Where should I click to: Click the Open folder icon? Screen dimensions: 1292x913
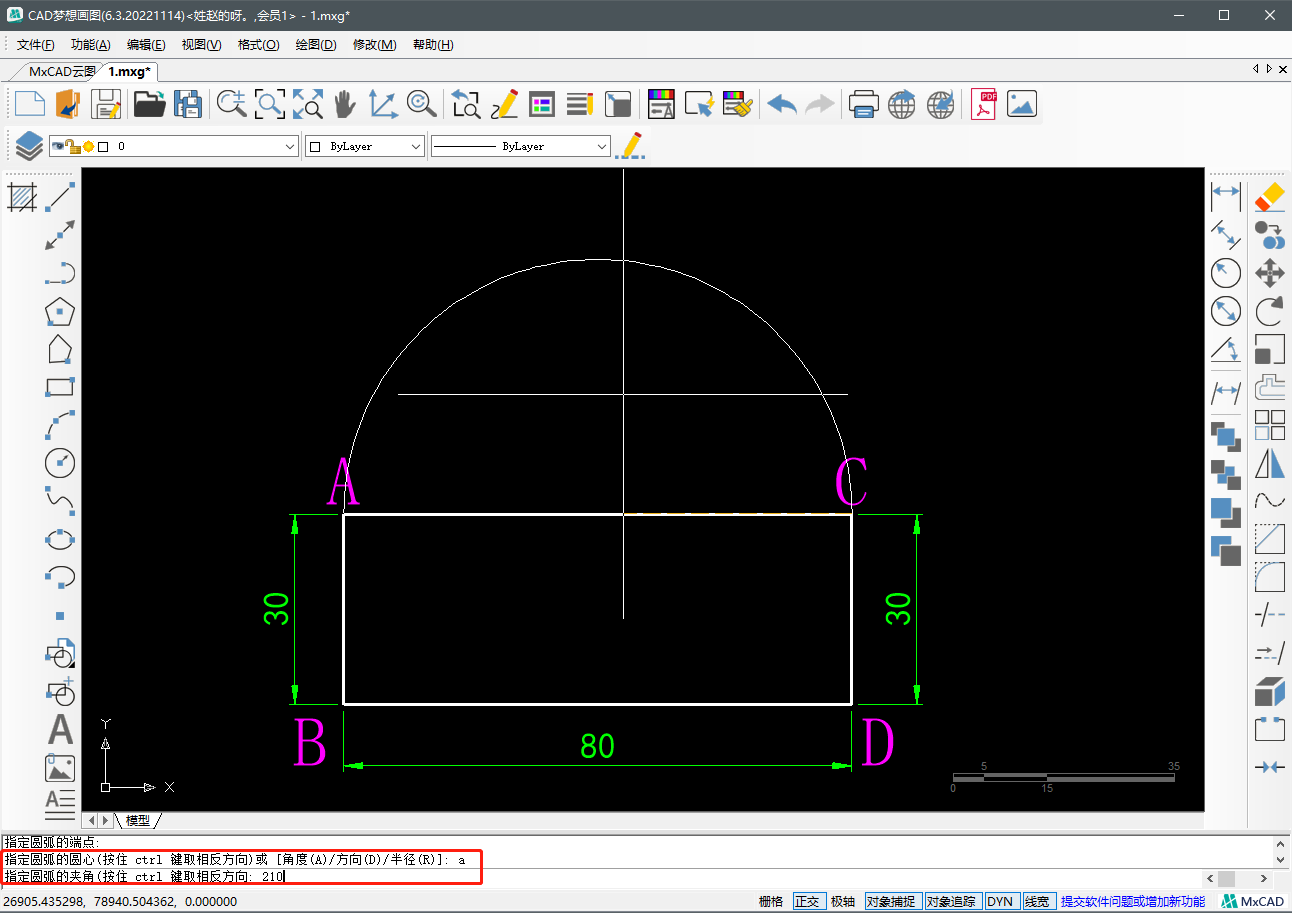pos(149,104)
